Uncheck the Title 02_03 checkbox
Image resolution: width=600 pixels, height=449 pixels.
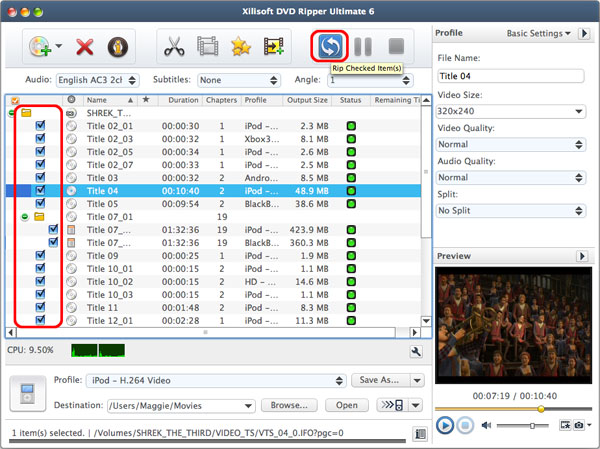pyautogui.click(x=40, y=139)
